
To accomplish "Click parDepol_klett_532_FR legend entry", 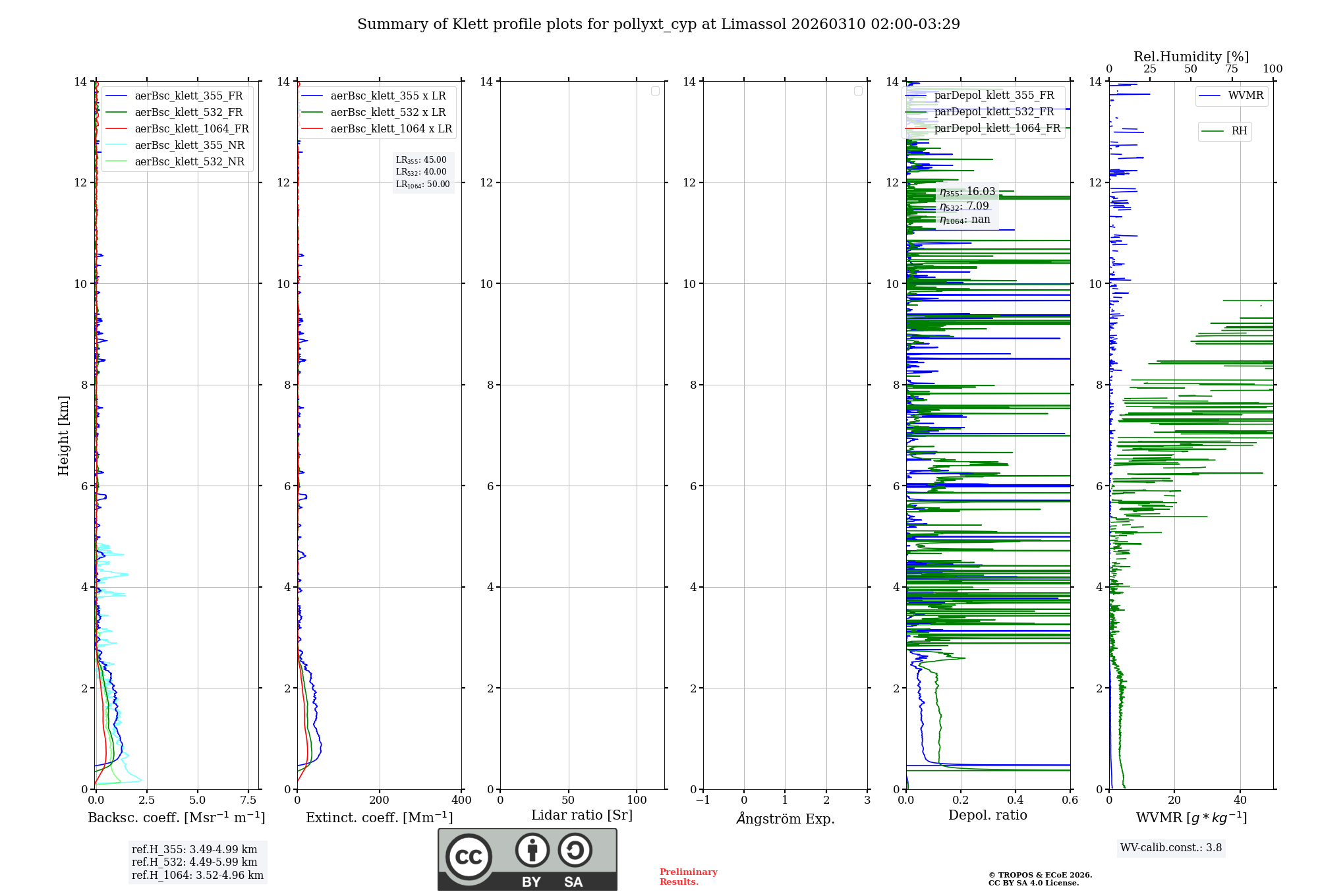I will click(994, 112).
